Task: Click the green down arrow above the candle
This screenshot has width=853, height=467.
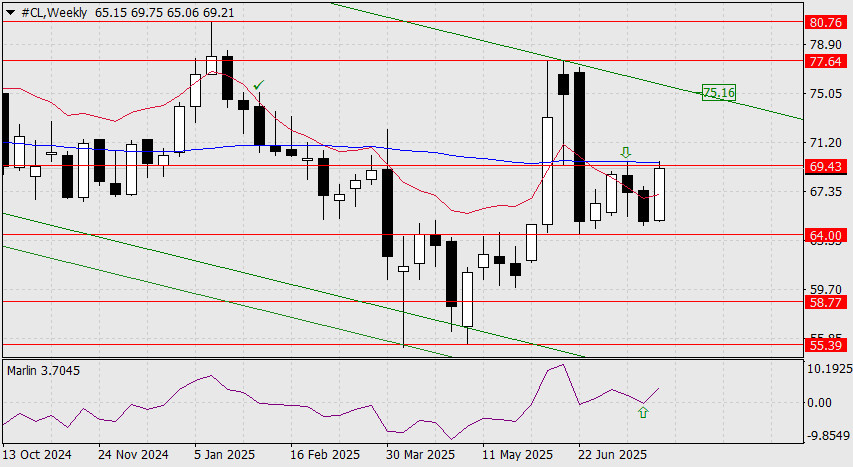Action: coord(626,152)
